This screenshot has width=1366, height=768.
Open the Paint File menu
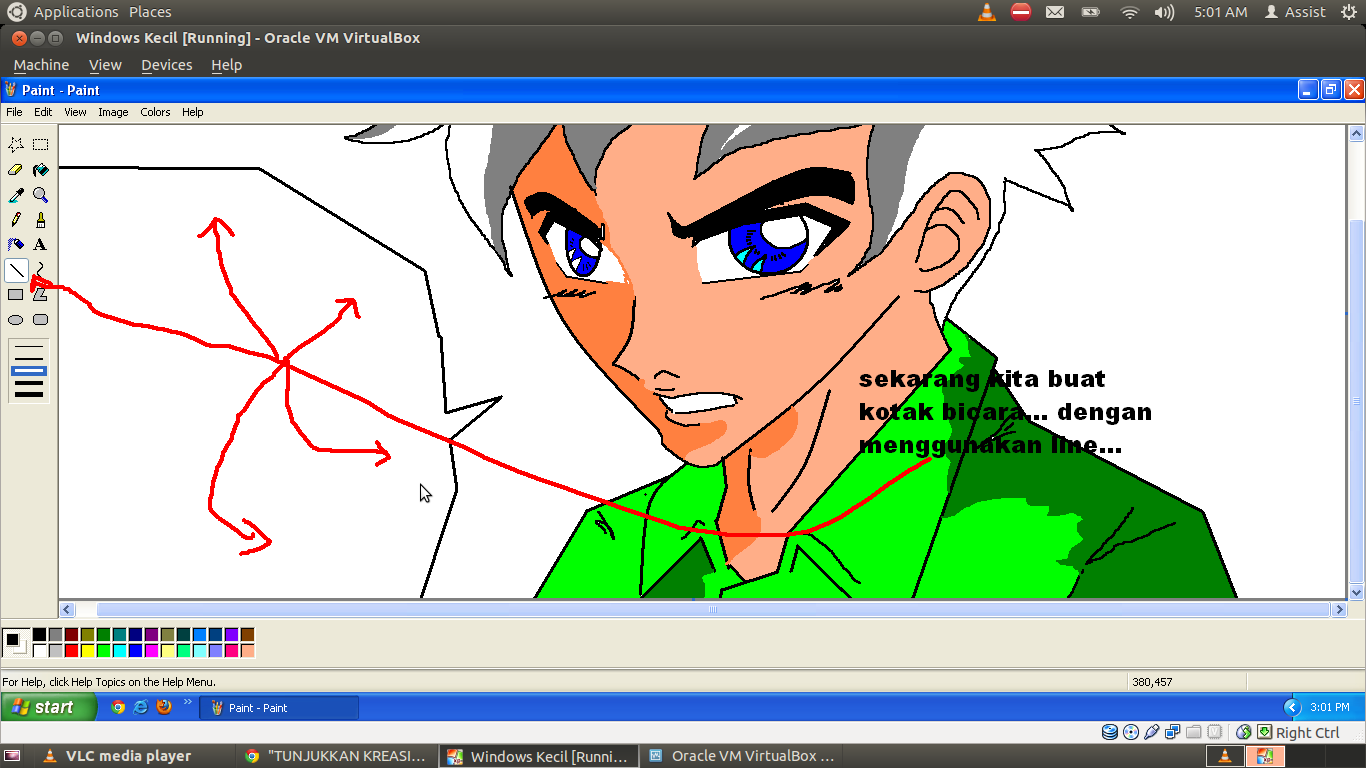click(x=14, y=112)
